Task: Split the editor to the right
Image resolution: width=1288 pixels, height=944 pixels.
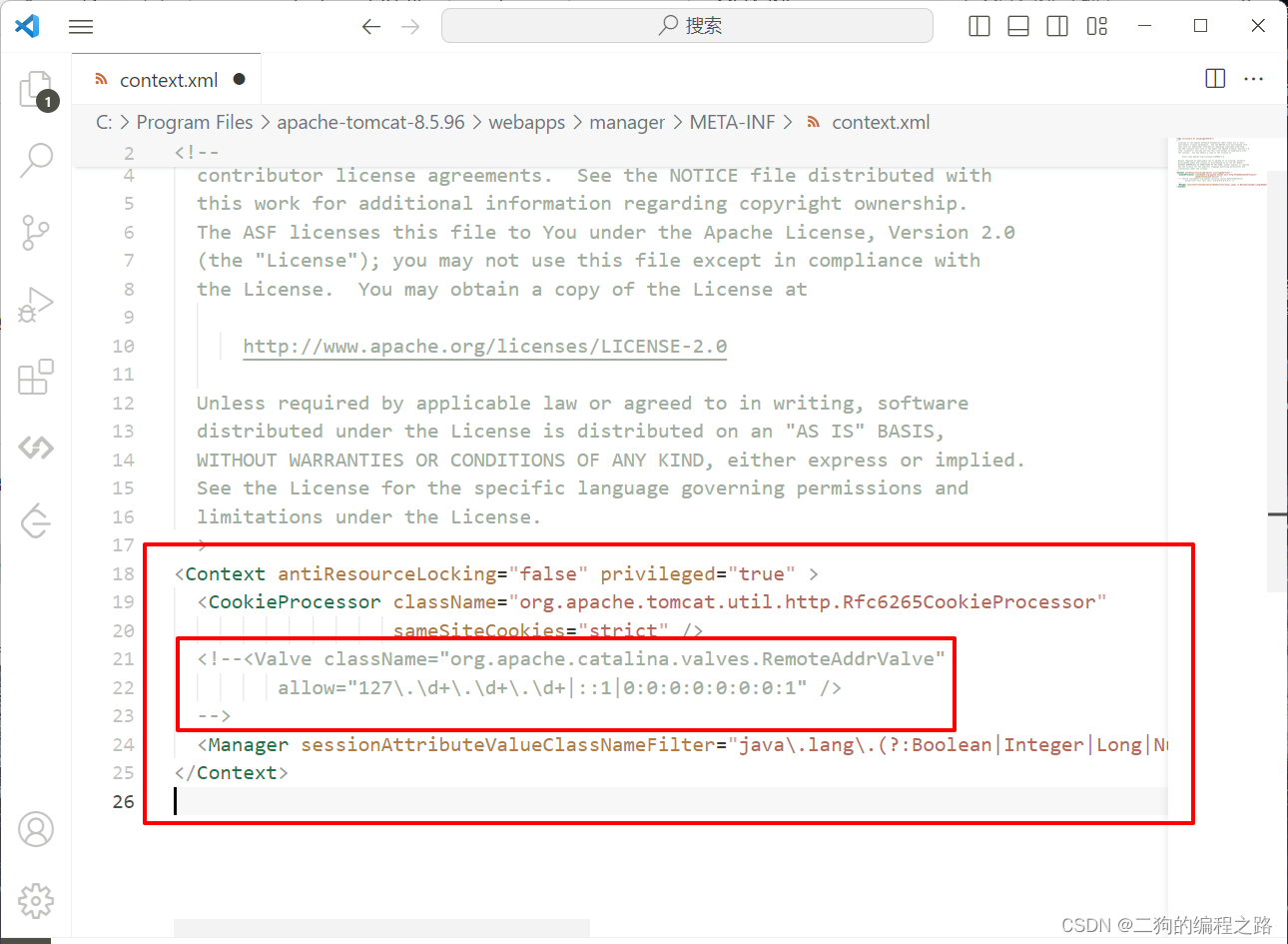Action: [1215, 79]
